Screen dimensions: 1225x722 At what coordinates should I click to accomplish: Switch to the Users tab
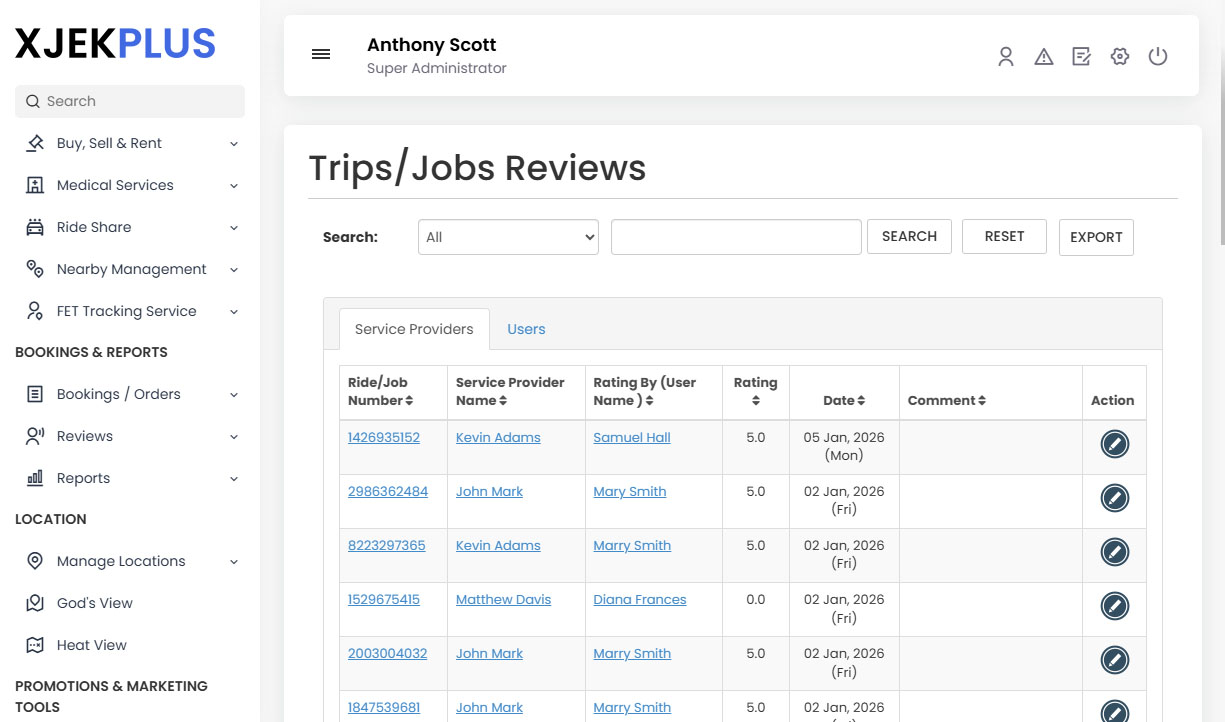tap(526, 329)
